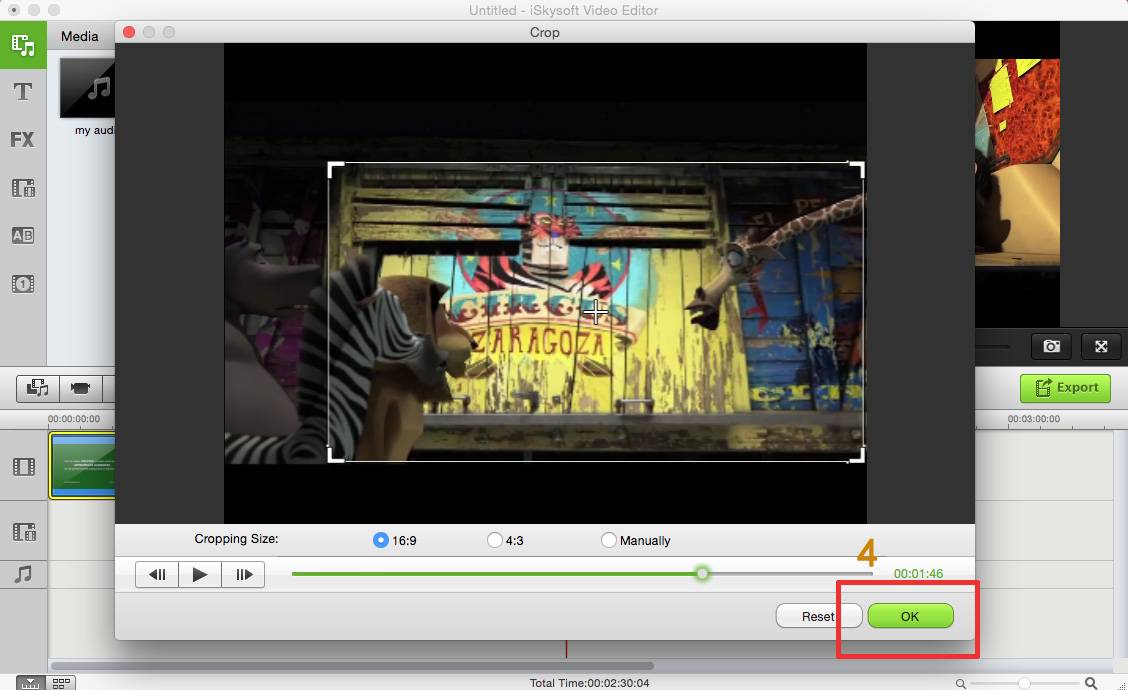1128x690 pixels.
Task: Click the camcorder record toolbar icon
Action: click(x=81, y=387)
